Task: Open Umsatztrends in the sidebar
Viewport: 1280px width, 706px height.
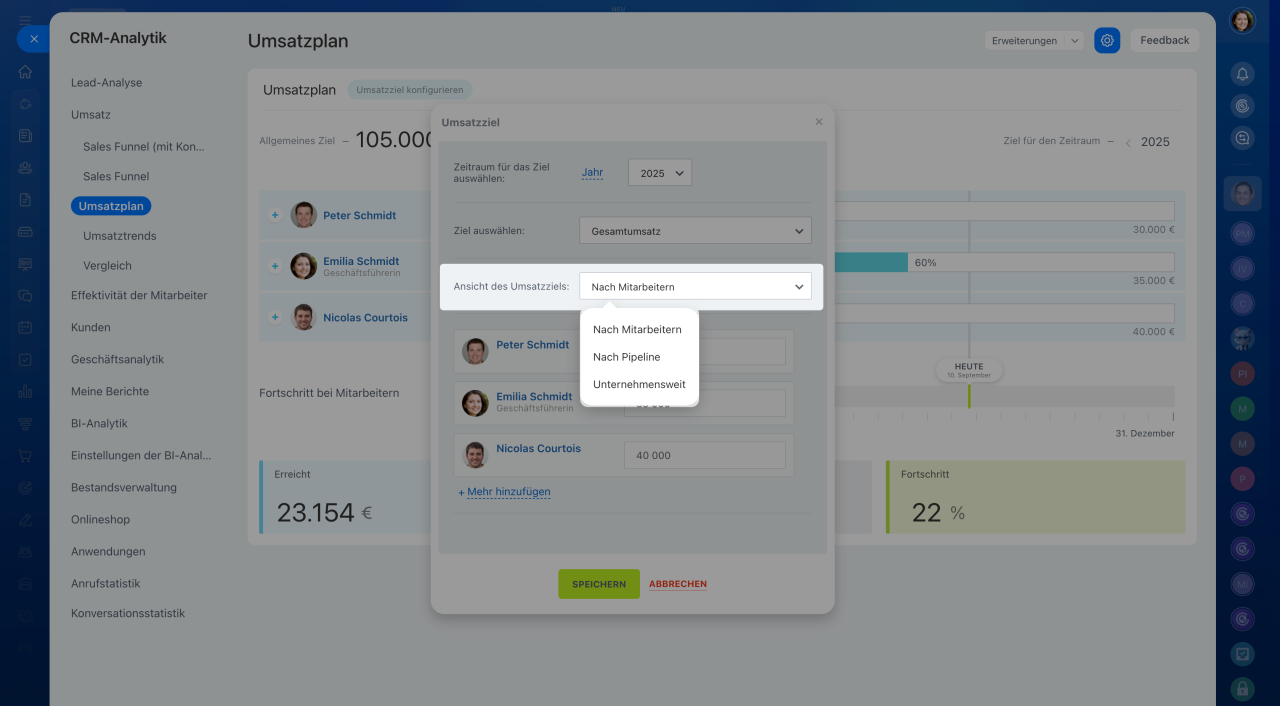Action: point(119,236)
